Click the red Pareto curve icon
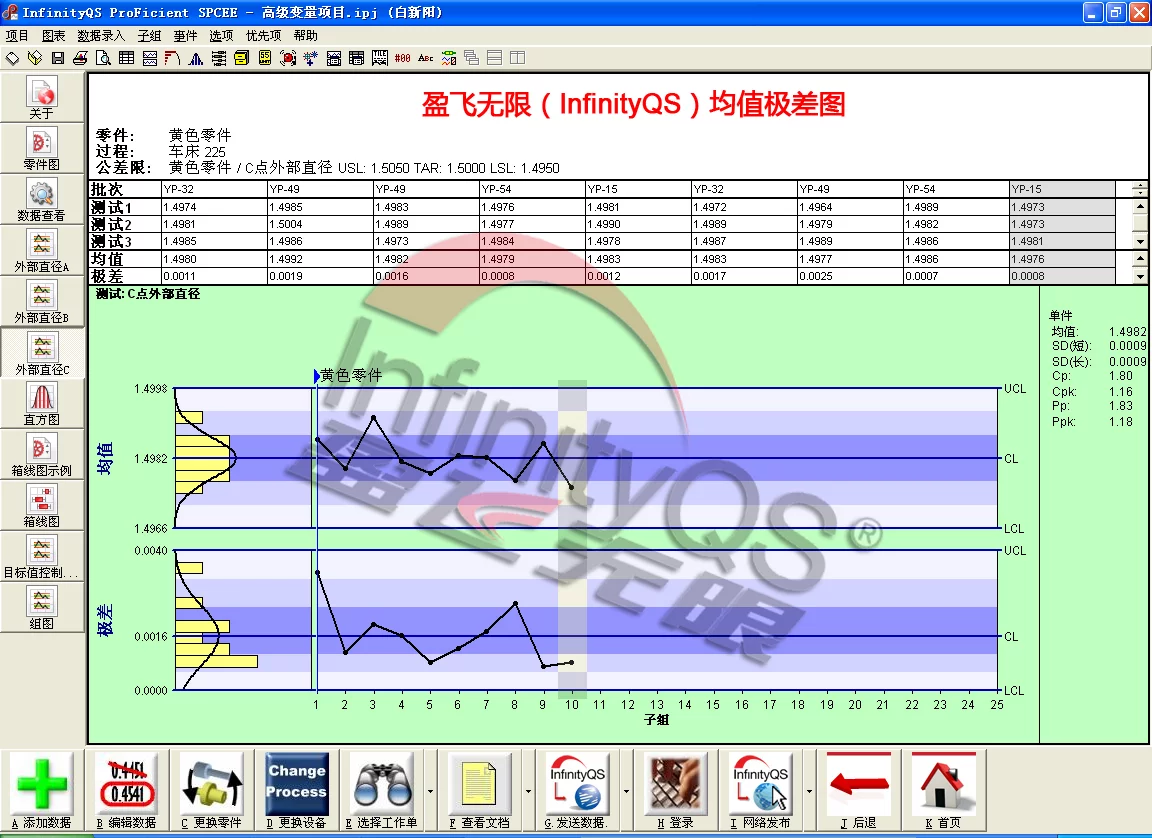This screenshot has width=1152, height=838. (173, 58)
